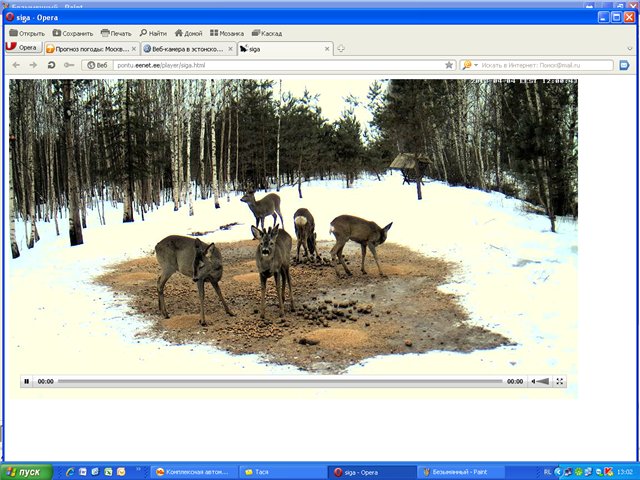Open the Windows пуск (Start) menu

(x=27, y=472)
